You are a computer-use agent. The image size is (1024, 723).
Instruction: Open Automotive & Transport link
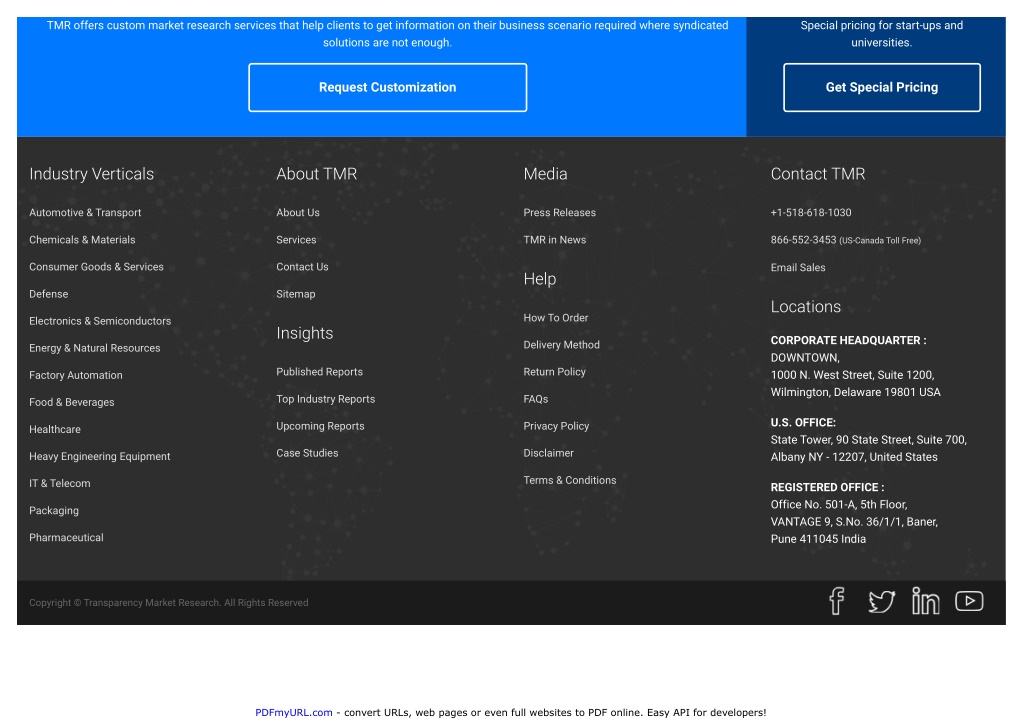pos(85,212)
